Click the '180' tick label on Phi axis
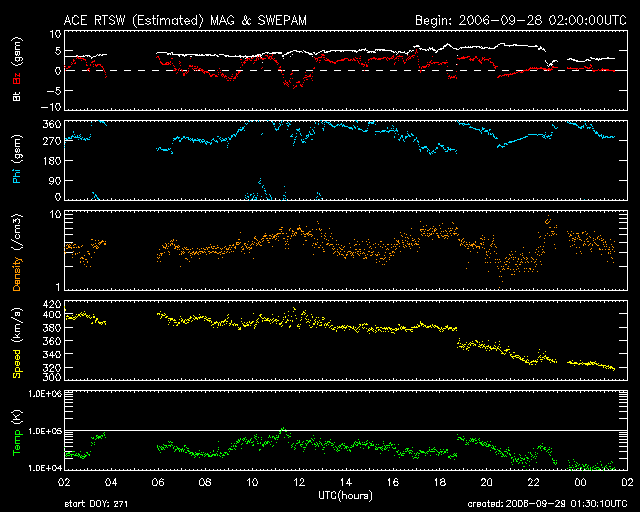This screenshot has height=512, width=640. tap(52, 161)
